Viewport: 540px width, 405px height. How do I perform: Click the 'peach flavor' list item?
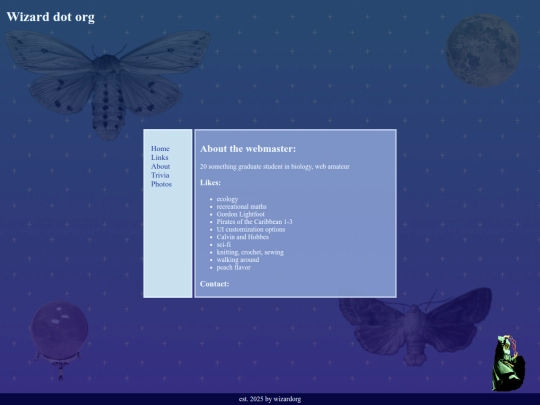tap(233, 267)
